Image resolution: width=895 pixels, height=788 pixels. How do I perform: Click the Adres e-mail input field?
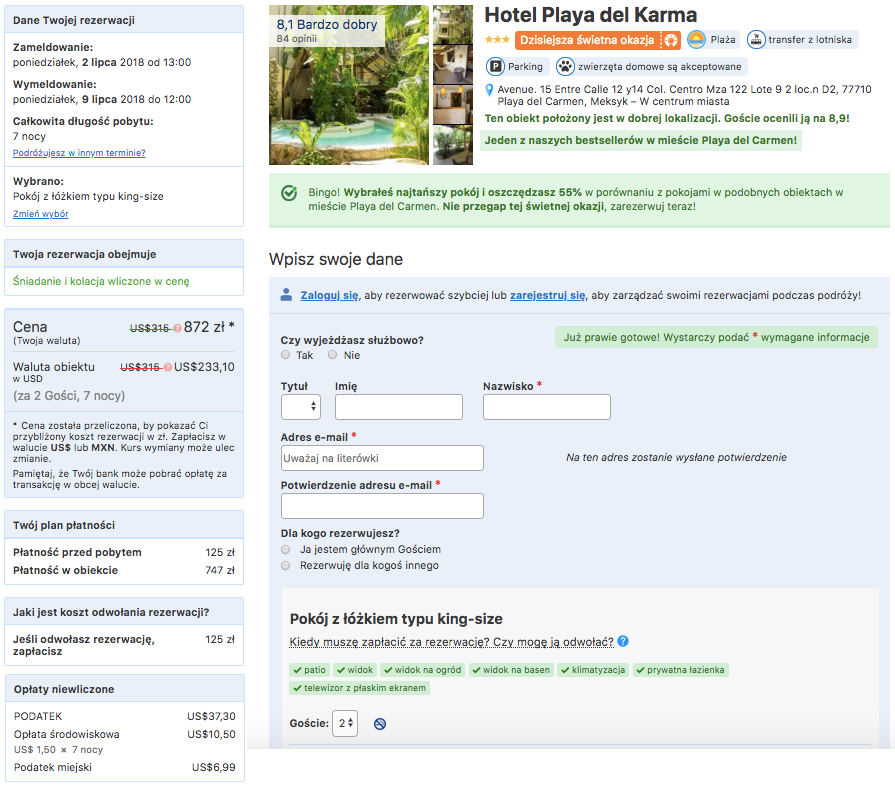pyautogui.click(x=382, y=458)
